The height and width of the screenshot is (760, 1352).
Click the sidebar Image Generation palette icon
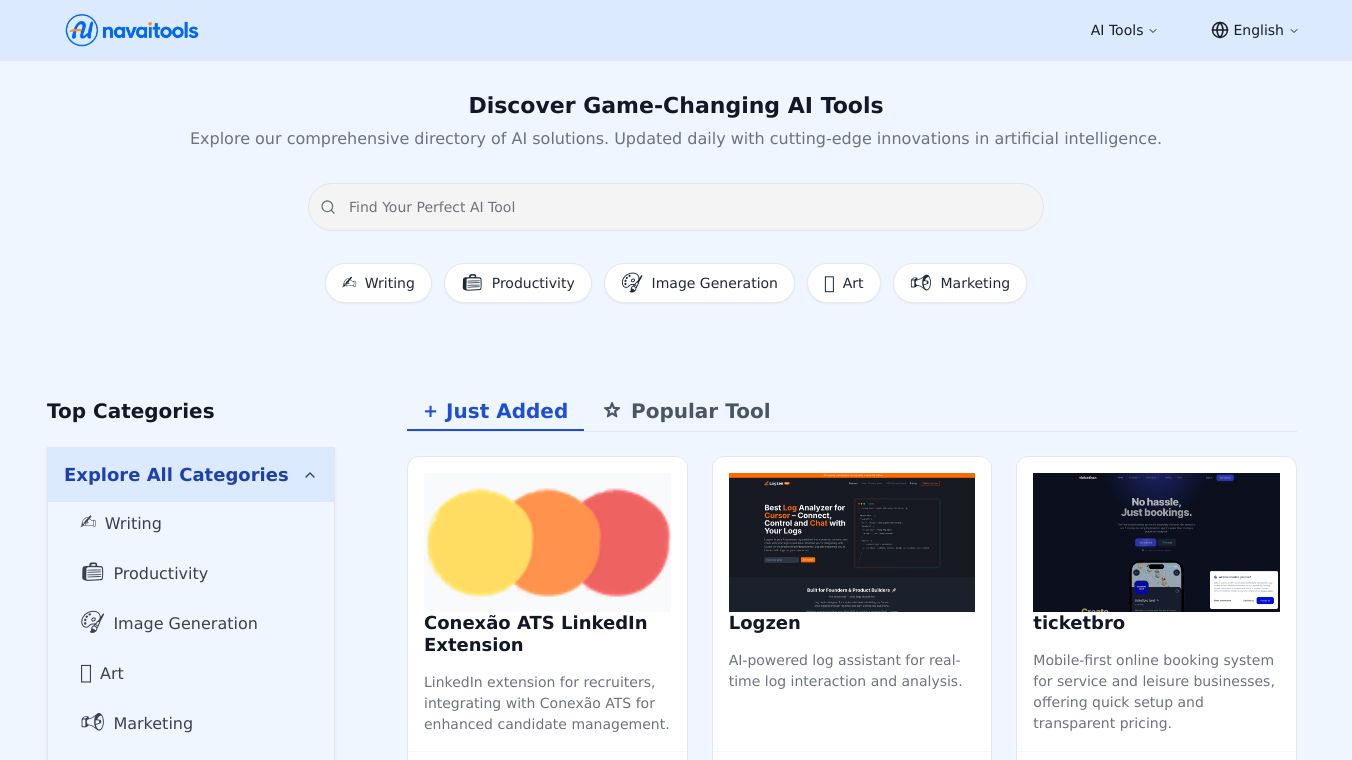pyautogui.click(x=92, y=622)
